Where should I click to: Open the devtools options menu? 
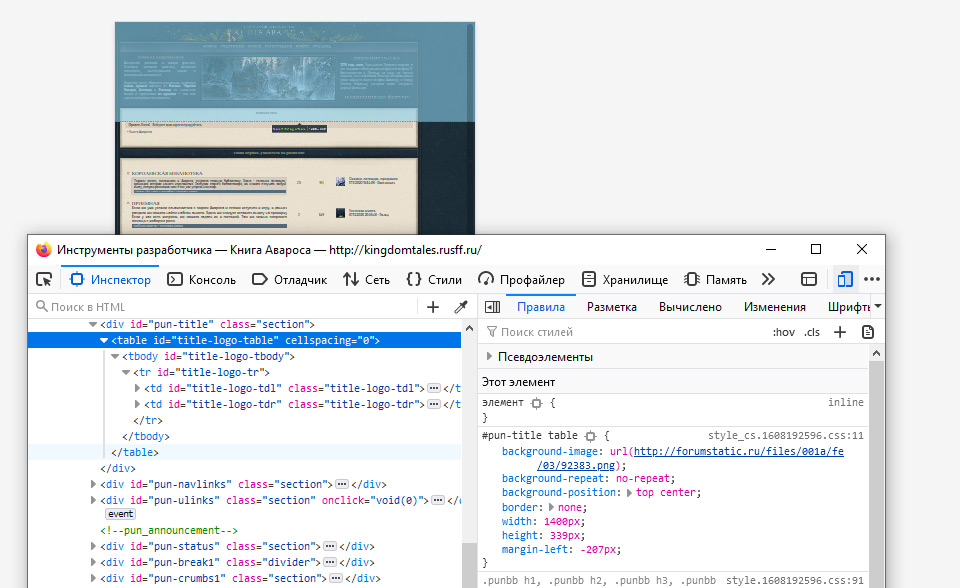click(x=872, y=279)
